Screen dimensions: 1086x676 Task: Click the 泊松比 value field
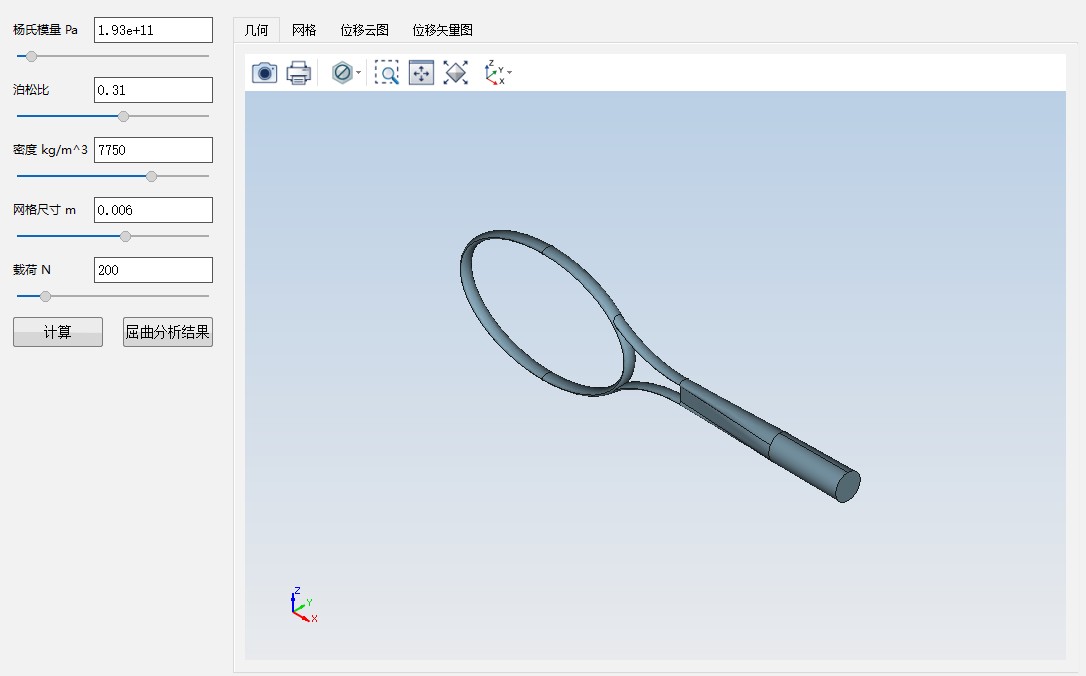click(153, 90)
